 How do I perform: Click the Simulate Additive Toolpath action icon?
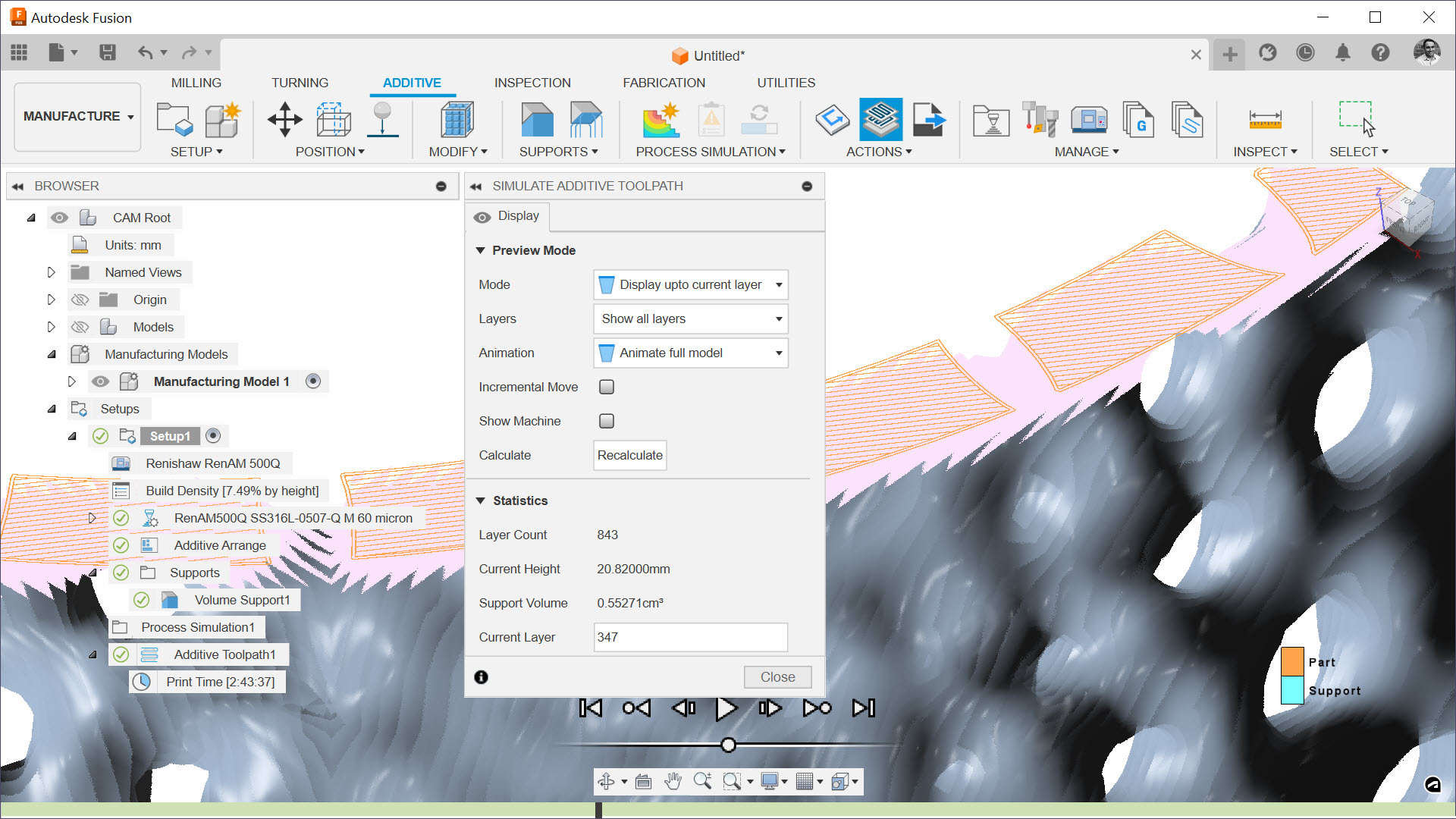(x=880, y=119)
